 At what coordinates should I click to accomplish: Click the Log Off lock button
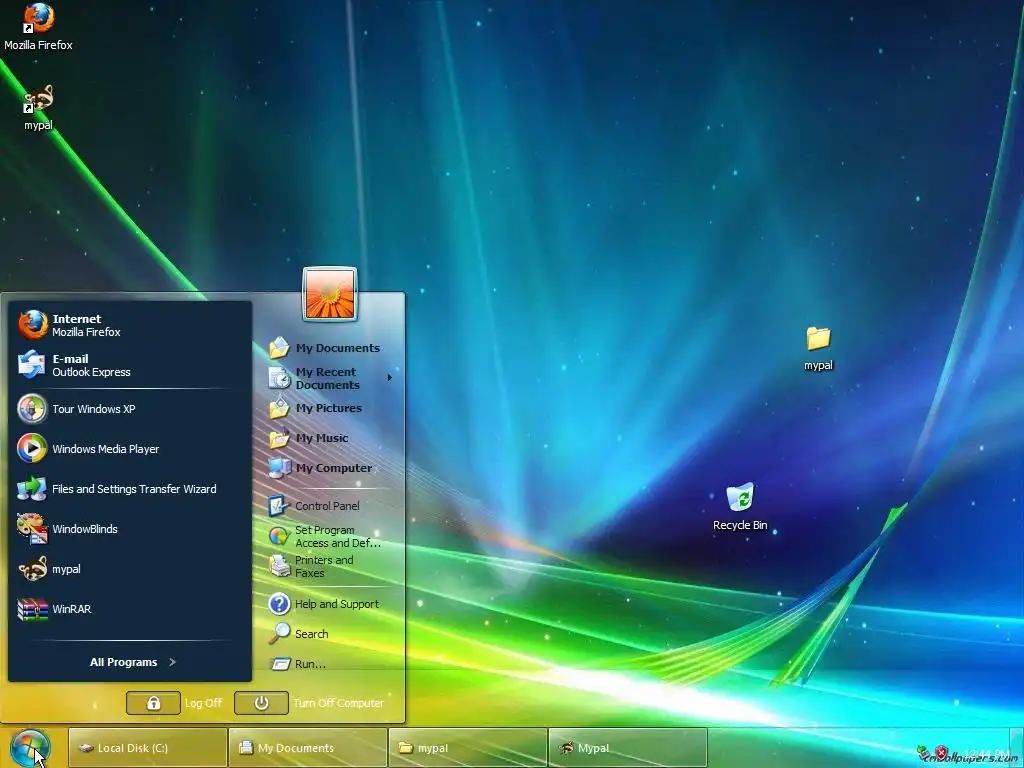153,703
